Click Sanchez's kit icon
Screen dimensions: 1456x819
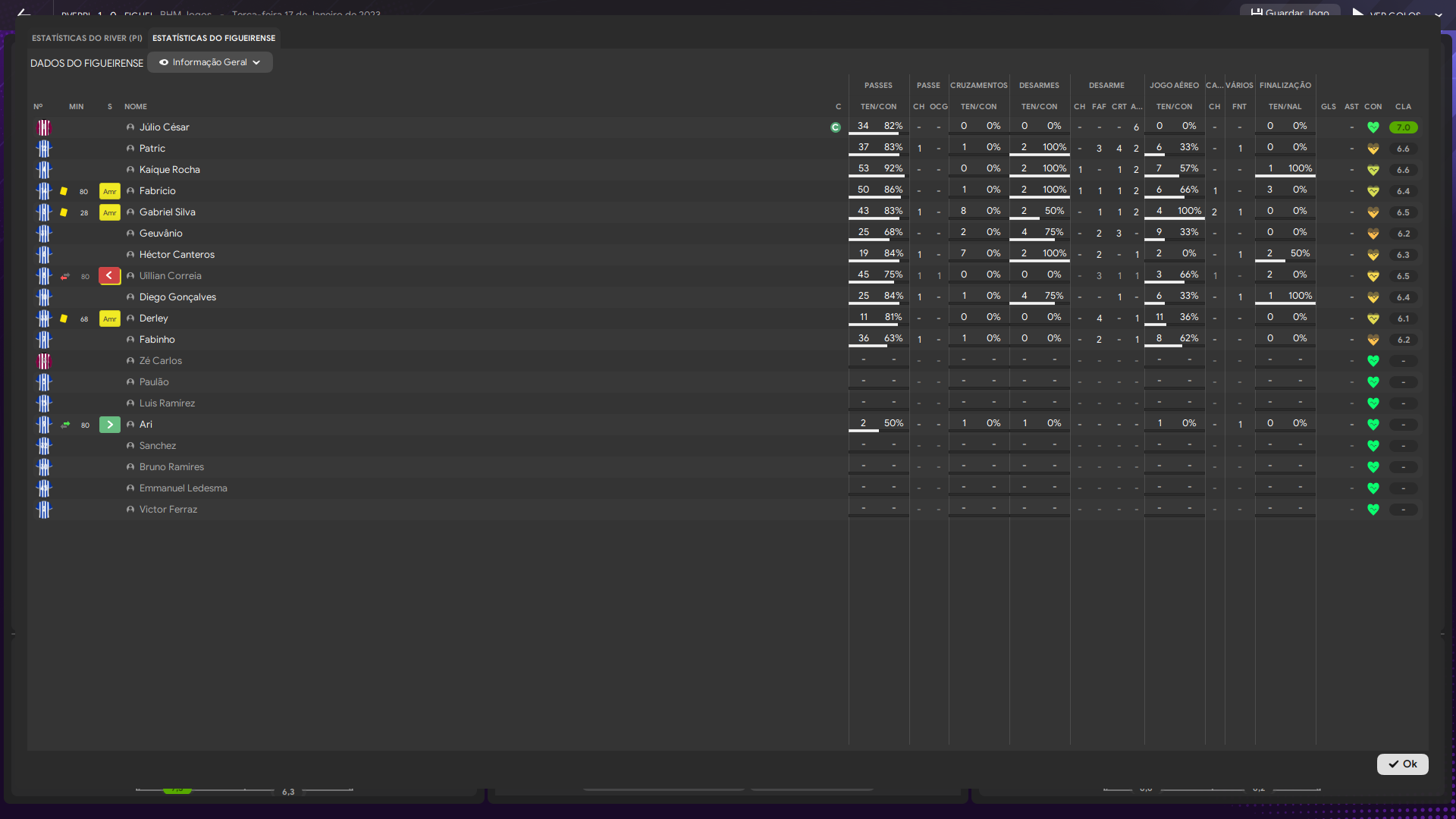pos(43,446)
